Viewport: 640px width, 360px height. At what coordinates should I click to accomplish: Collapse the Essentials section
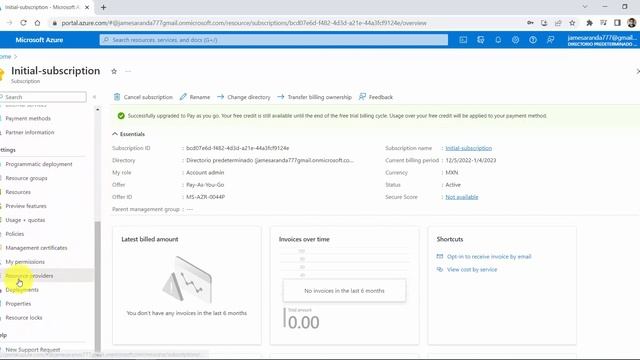tap(129, 134)
